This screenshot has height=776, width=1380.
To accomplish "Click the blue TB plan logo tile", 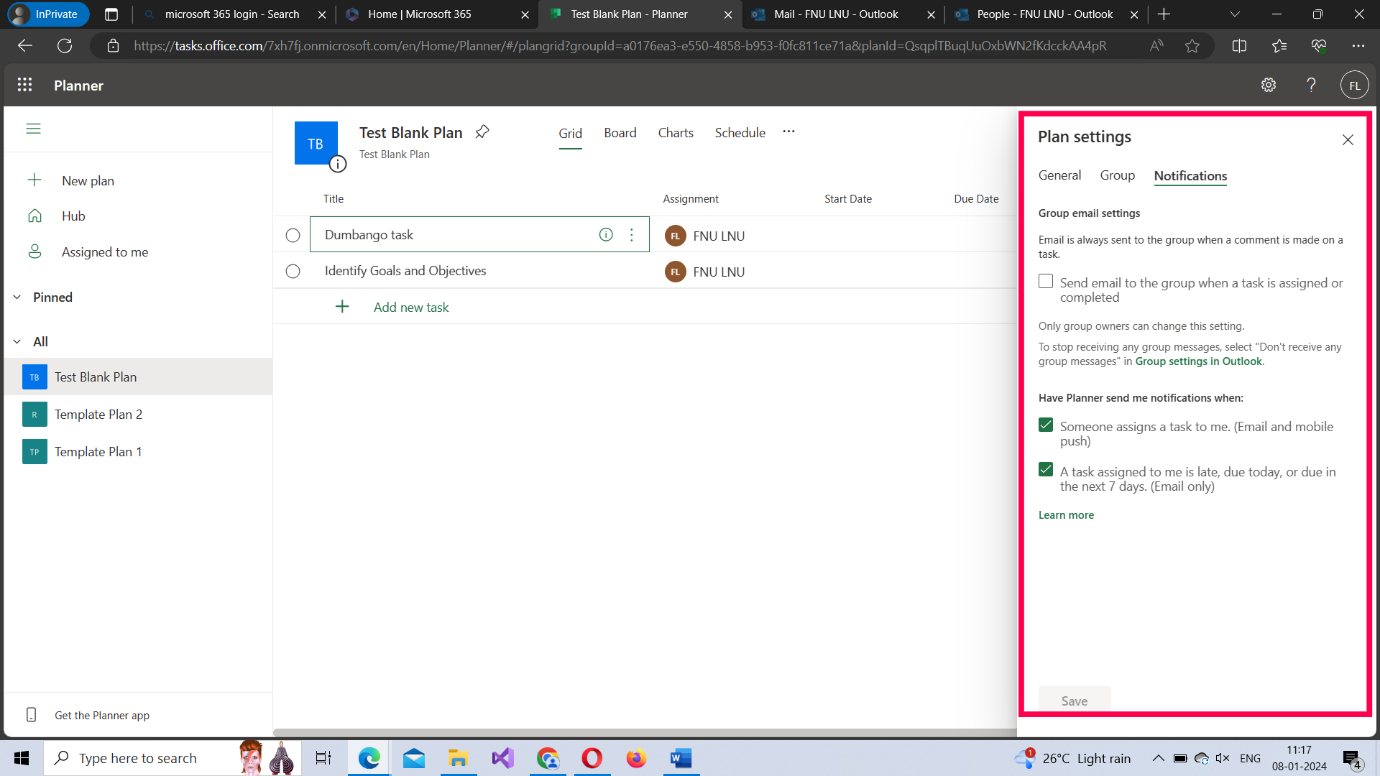I will point(316,143).
